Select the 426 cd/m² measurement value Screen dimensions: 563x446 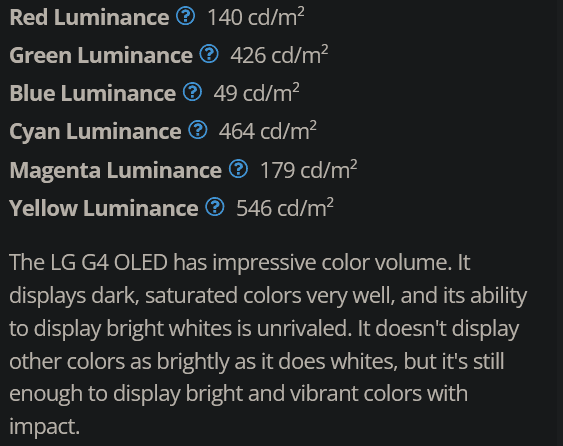tap(279, 55)
